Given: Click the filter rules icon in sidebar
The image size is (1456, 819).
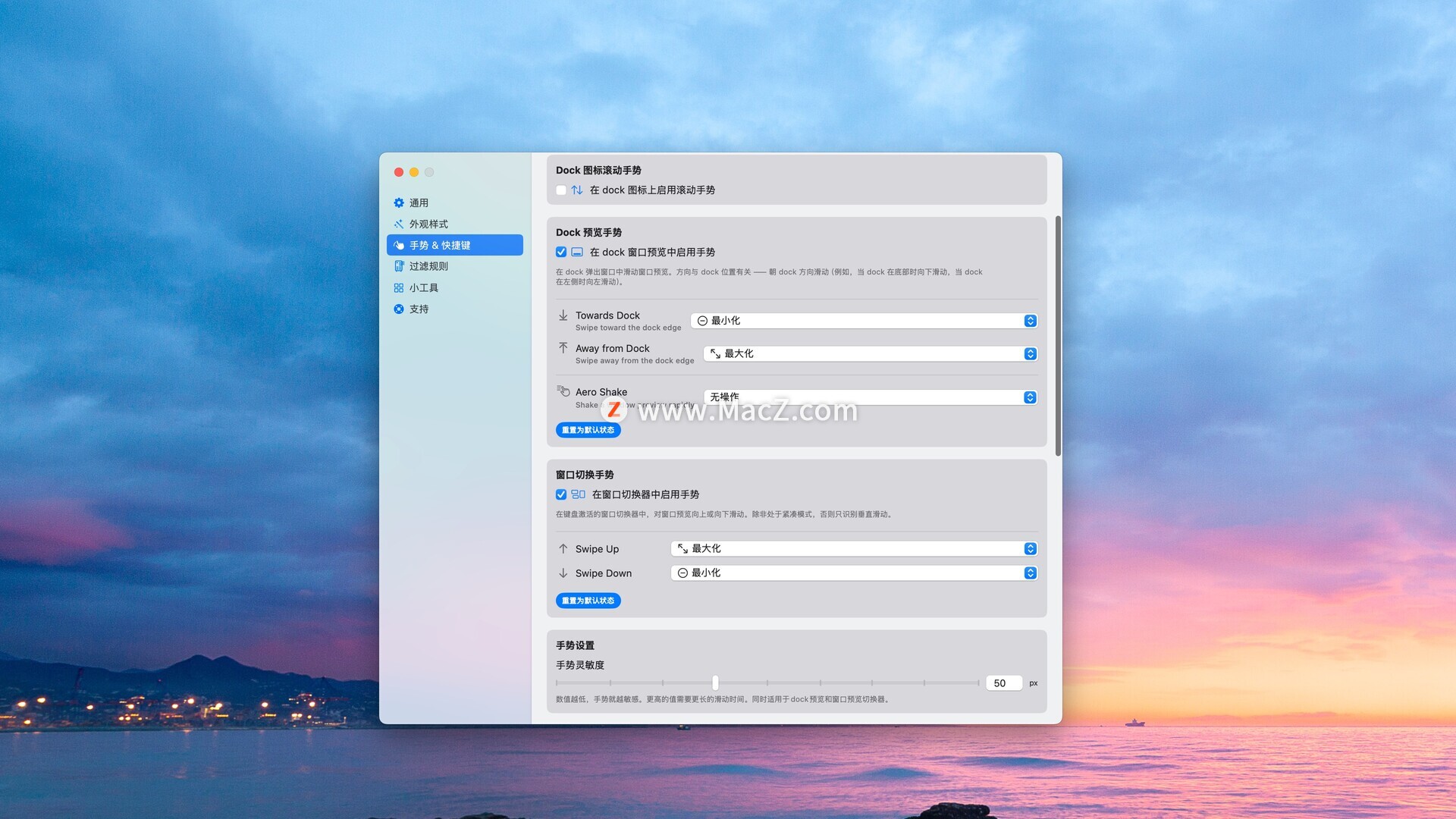Looking at the screenshot, I should [399, 266].
